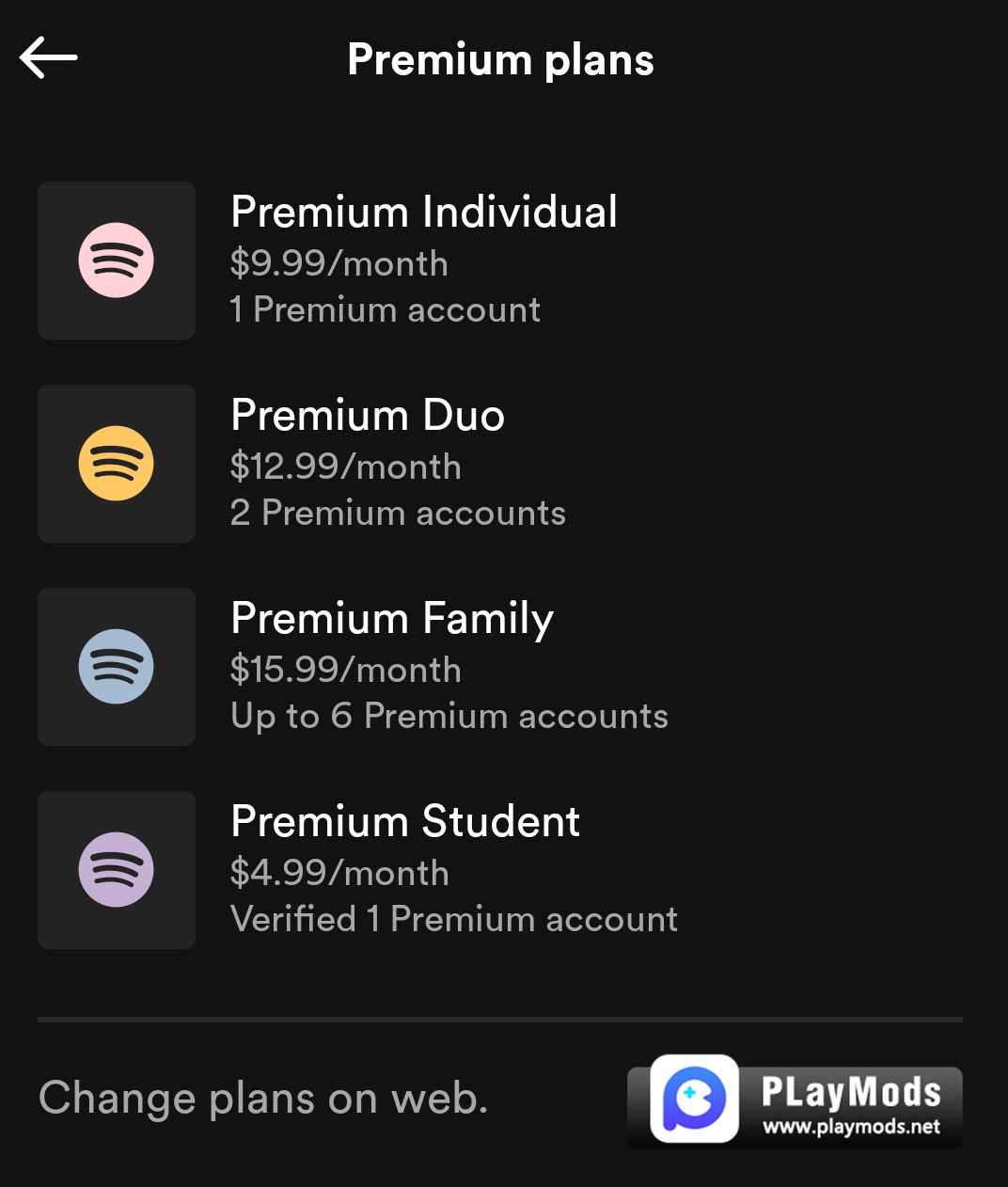The height and width of the screenshot is (1187, 1008).
Task: Tap the '1 Premium account' description
Action: pos(386,309)
